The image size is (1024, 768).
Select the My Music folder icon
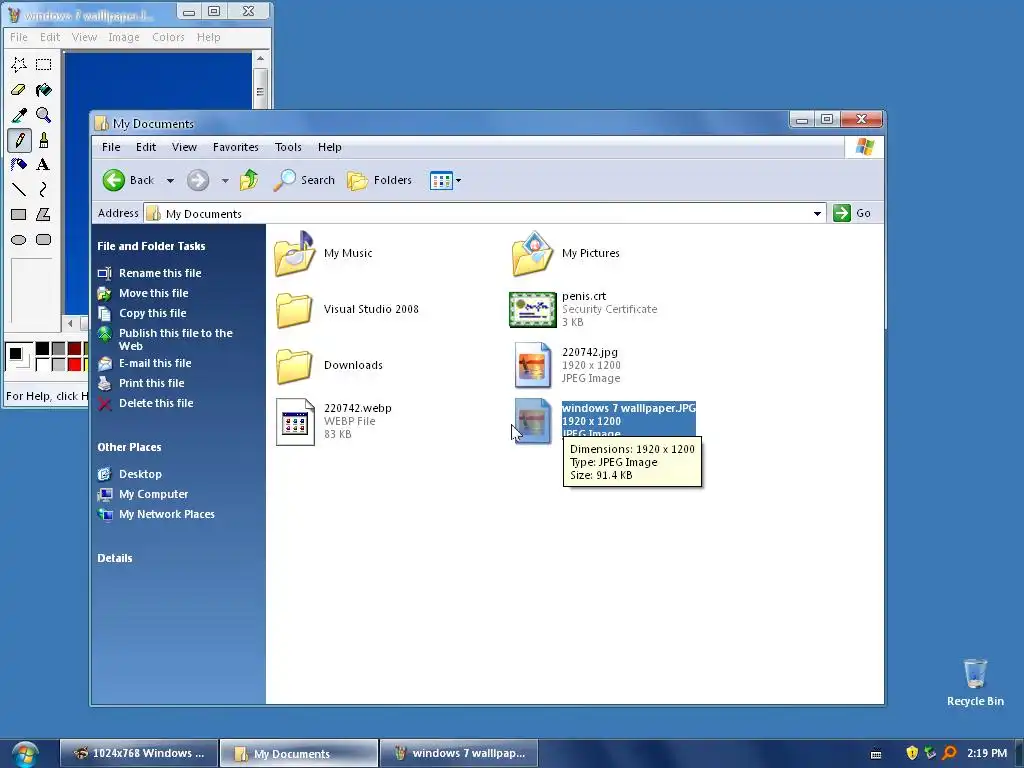(295, 253)
